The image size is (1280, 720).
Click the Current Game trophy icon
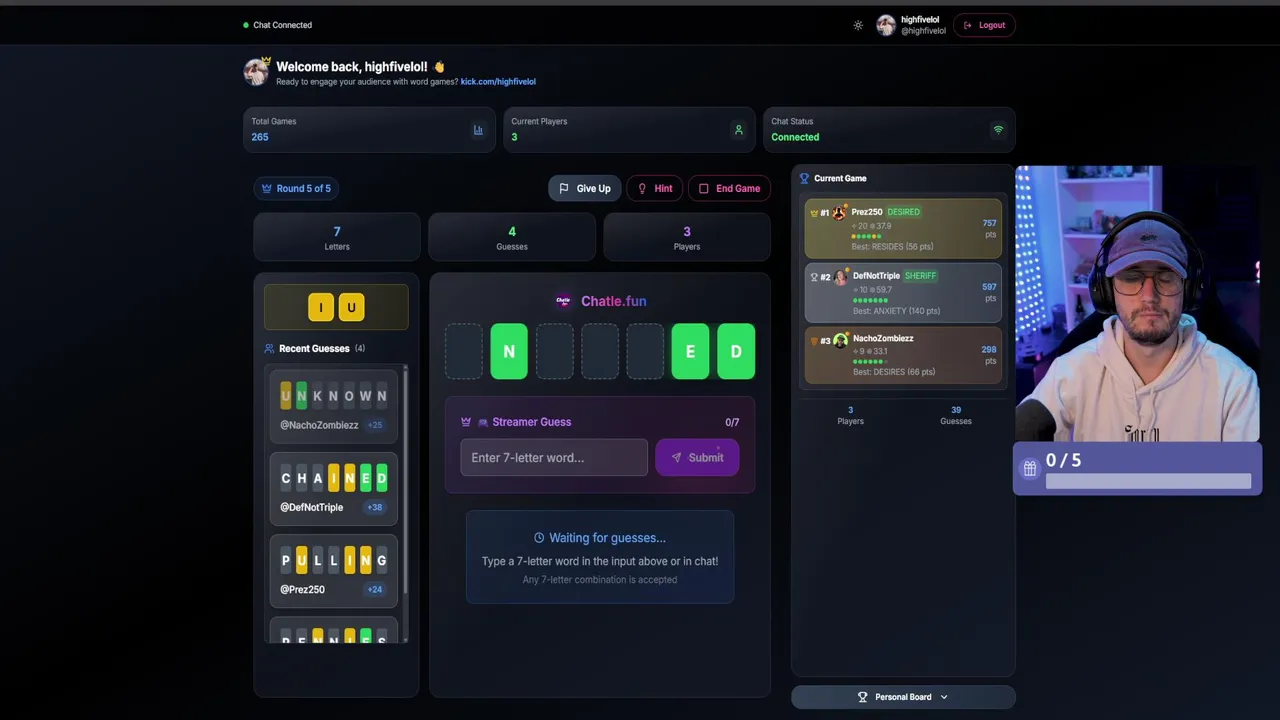pyautogui.click(x=804, y=178)
